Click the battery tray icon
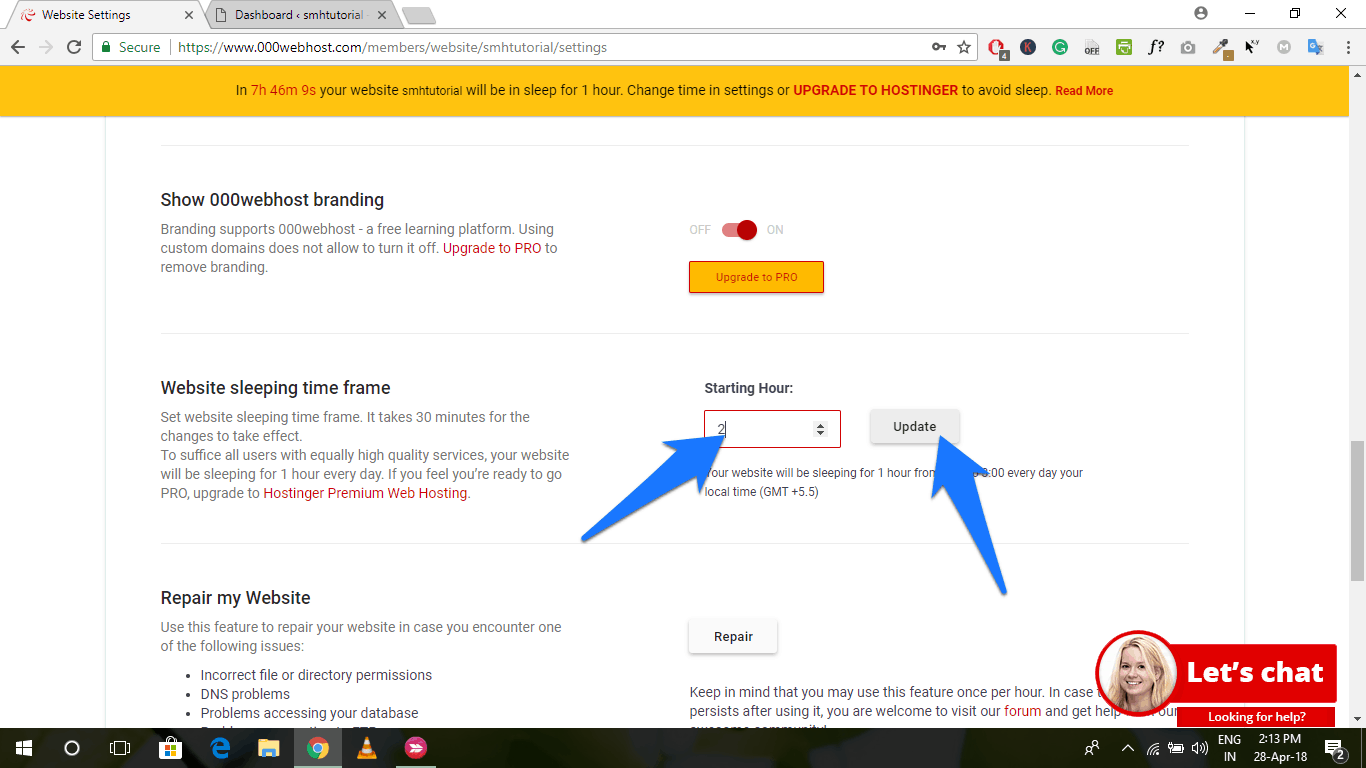 (x=1176, y=747)
